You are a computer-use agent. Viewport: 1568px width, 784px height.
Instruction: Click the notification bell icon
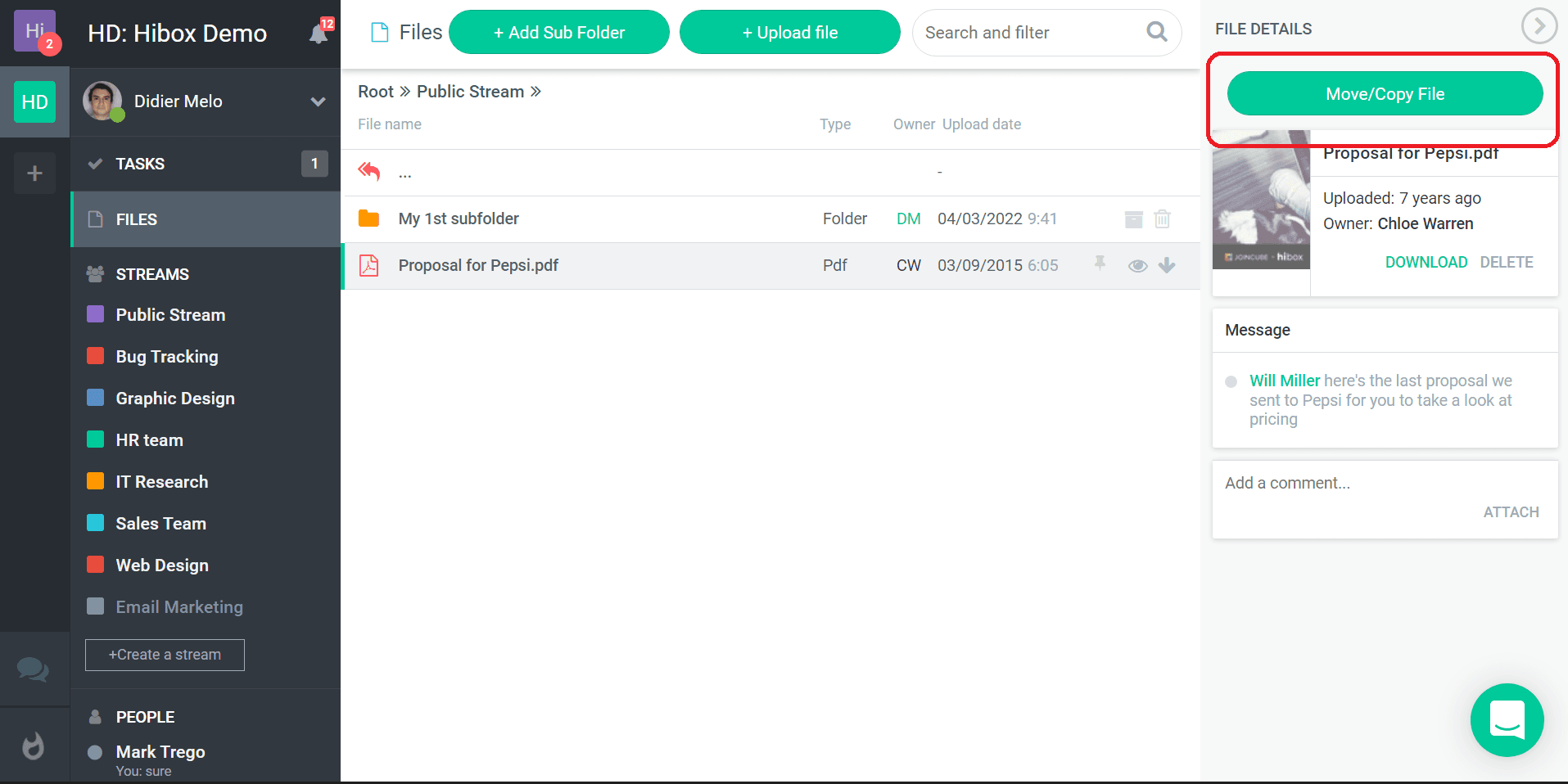pos(319,34)
